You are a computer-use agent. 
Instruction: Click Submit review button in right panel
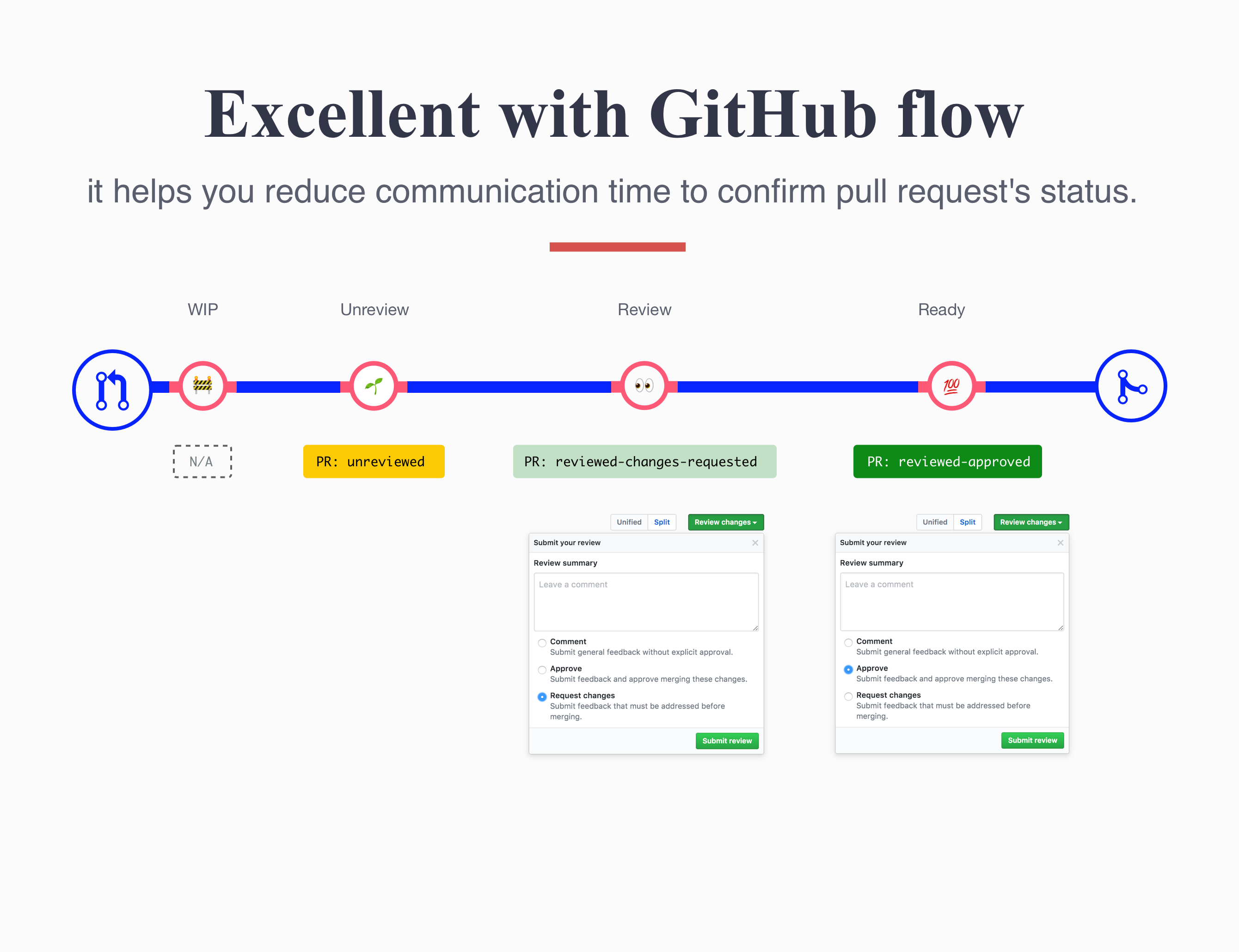(x=1032, y=740)
